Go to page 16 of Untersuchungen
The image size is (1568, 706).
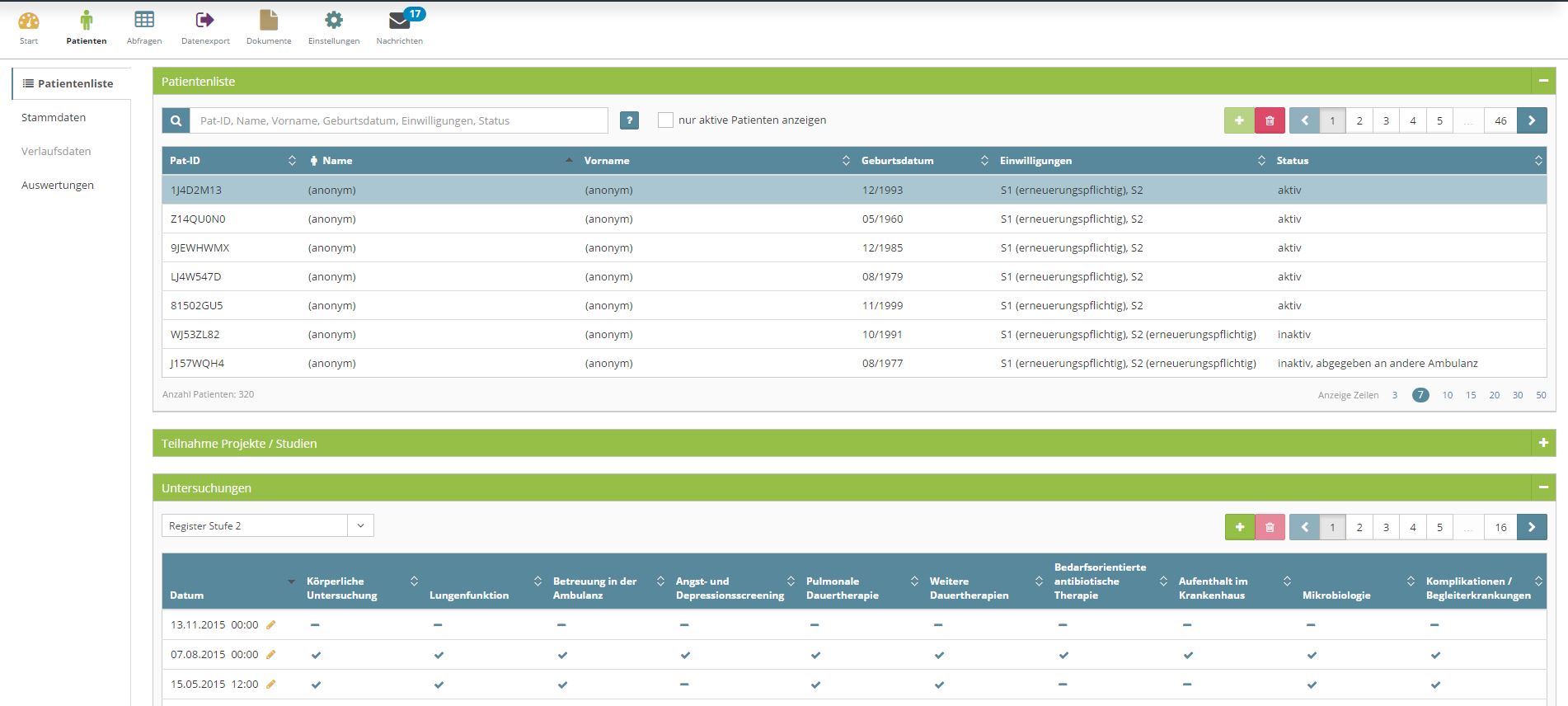point(1500,527)
